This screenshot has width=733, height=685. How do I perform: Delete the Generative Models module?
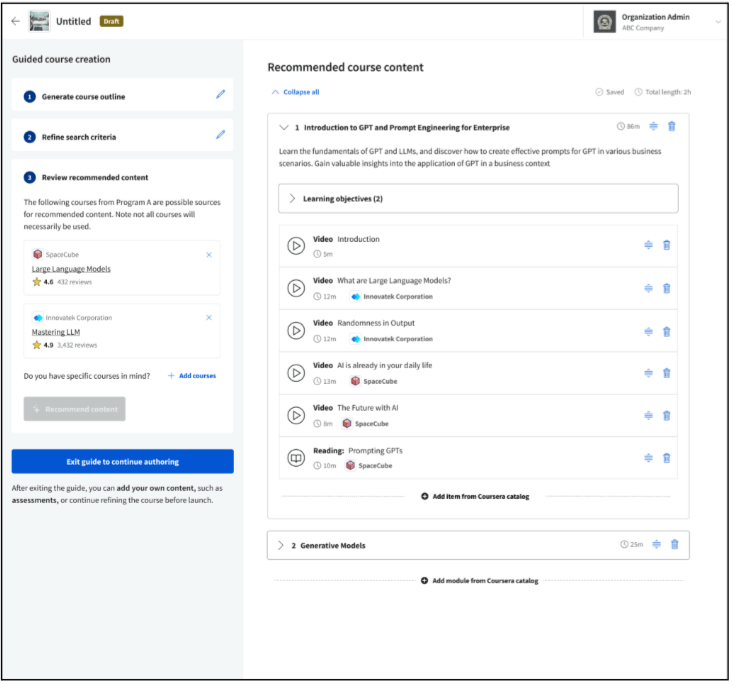pyautogui.click(x=675, y=545)
